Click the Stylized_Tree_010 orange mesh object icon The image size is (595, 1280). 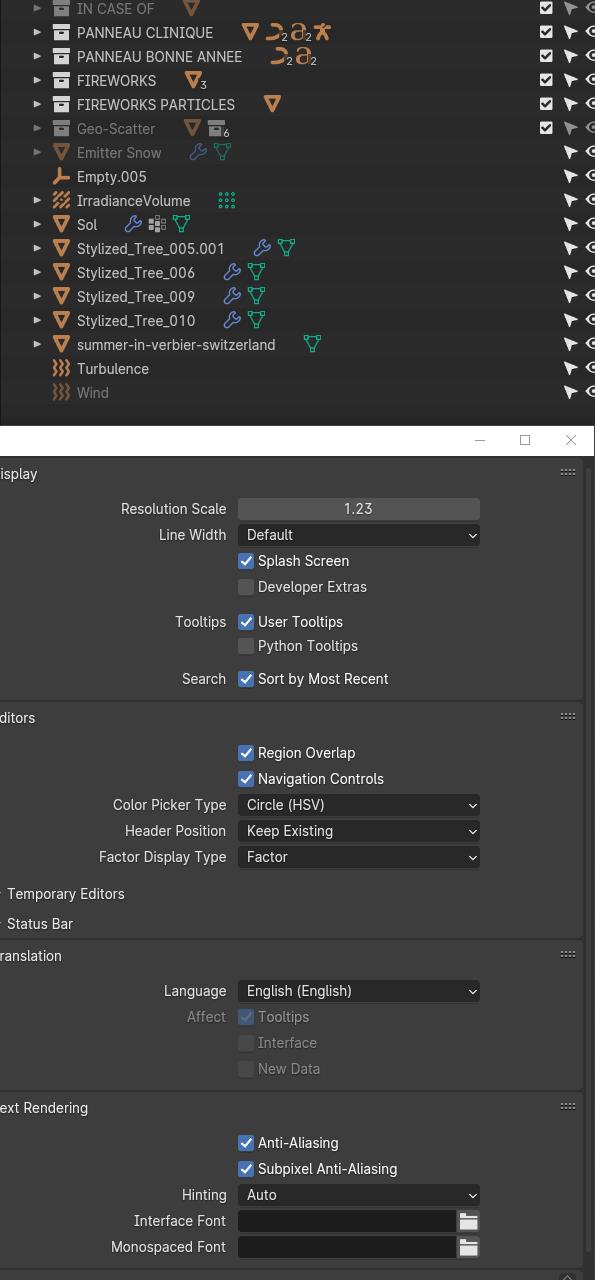(x=61, y=320)
